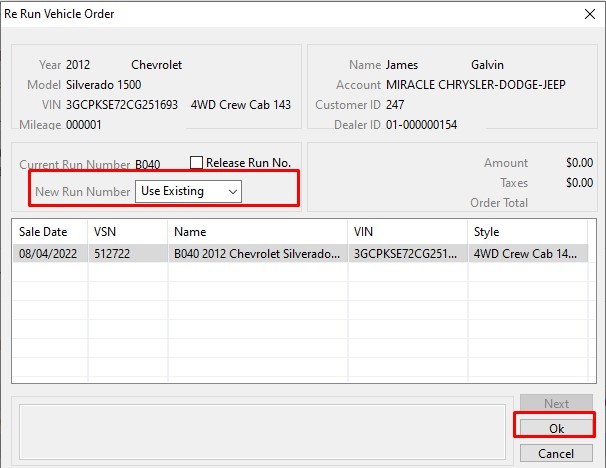Click the empty message box at bottom
Viewport: 606px width, 468px height.
(258, 430)
